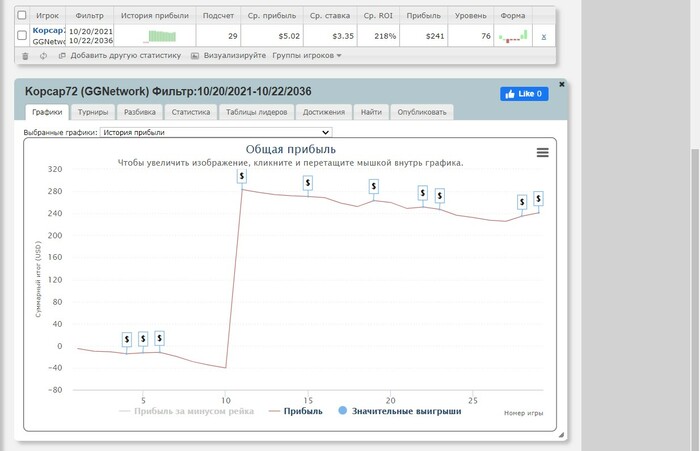Image resolution: width=700 pixels, height=451 pixels.
Task: Close the Корсар72 statistics panel
Action: point(562,84)
